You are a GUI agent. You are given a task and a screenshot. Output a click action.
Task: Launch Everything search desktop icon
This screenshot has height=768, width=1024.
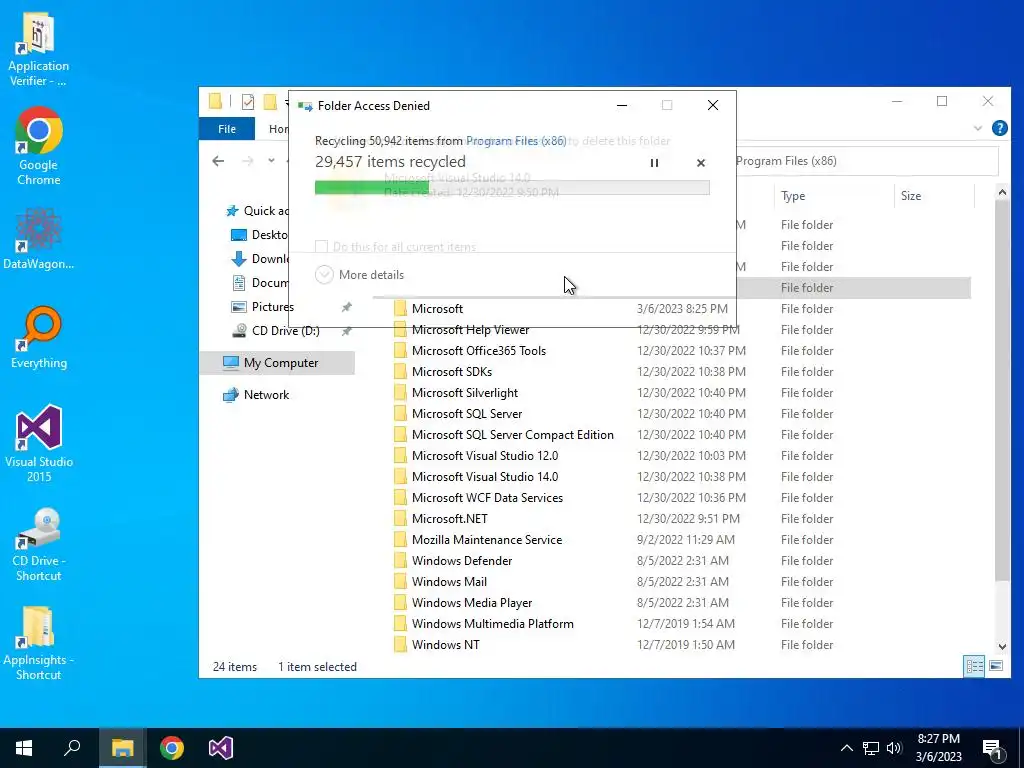38,337
